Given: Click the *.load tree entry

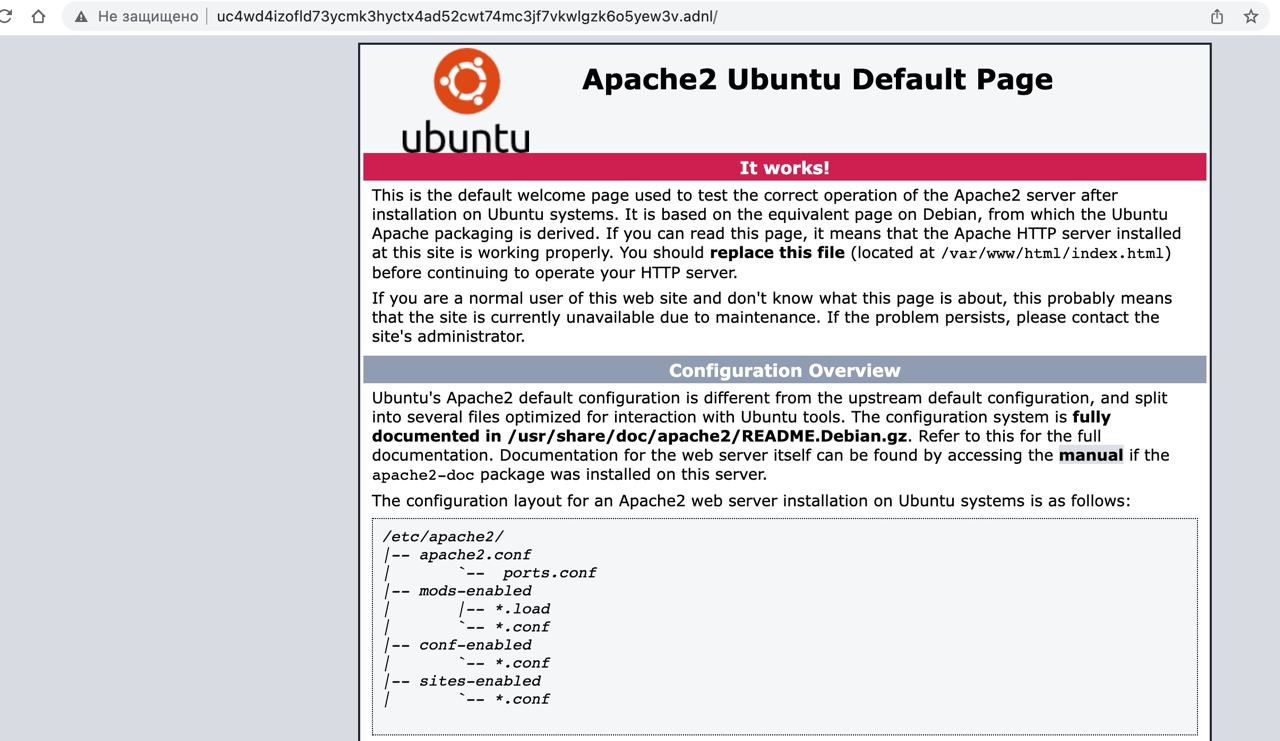Looking at the screenshot, I should 522,609.
